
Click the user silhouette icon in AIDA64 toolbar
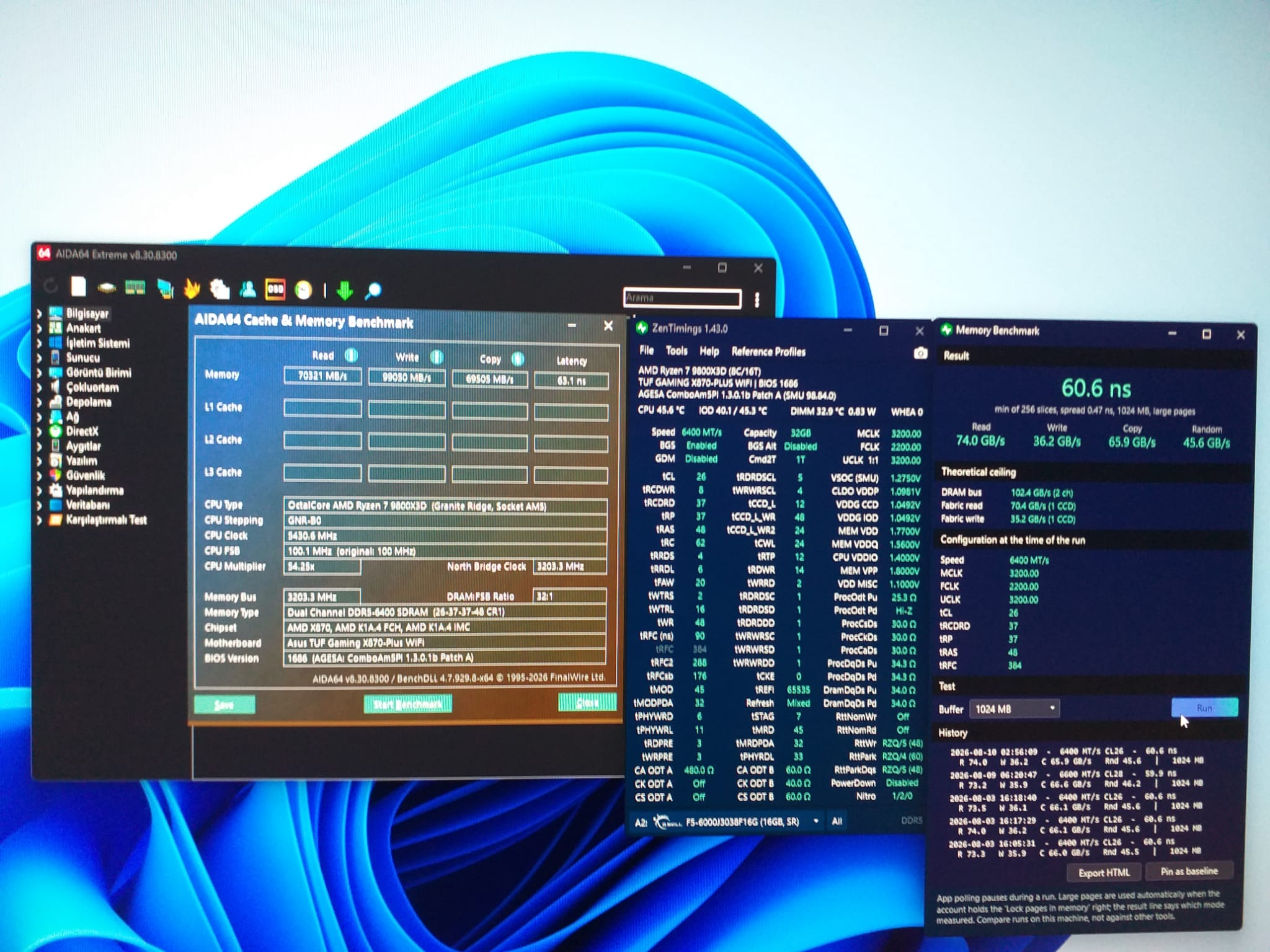coord(248,289)
